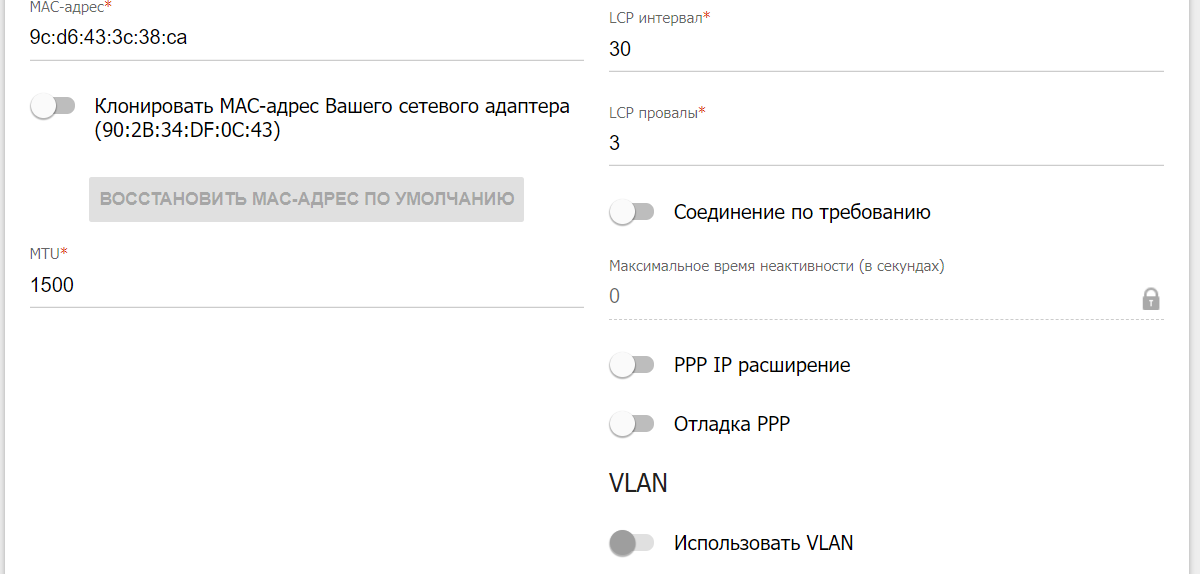
Task: Turn on the PPP IP расширение switch
Action: 632,366
